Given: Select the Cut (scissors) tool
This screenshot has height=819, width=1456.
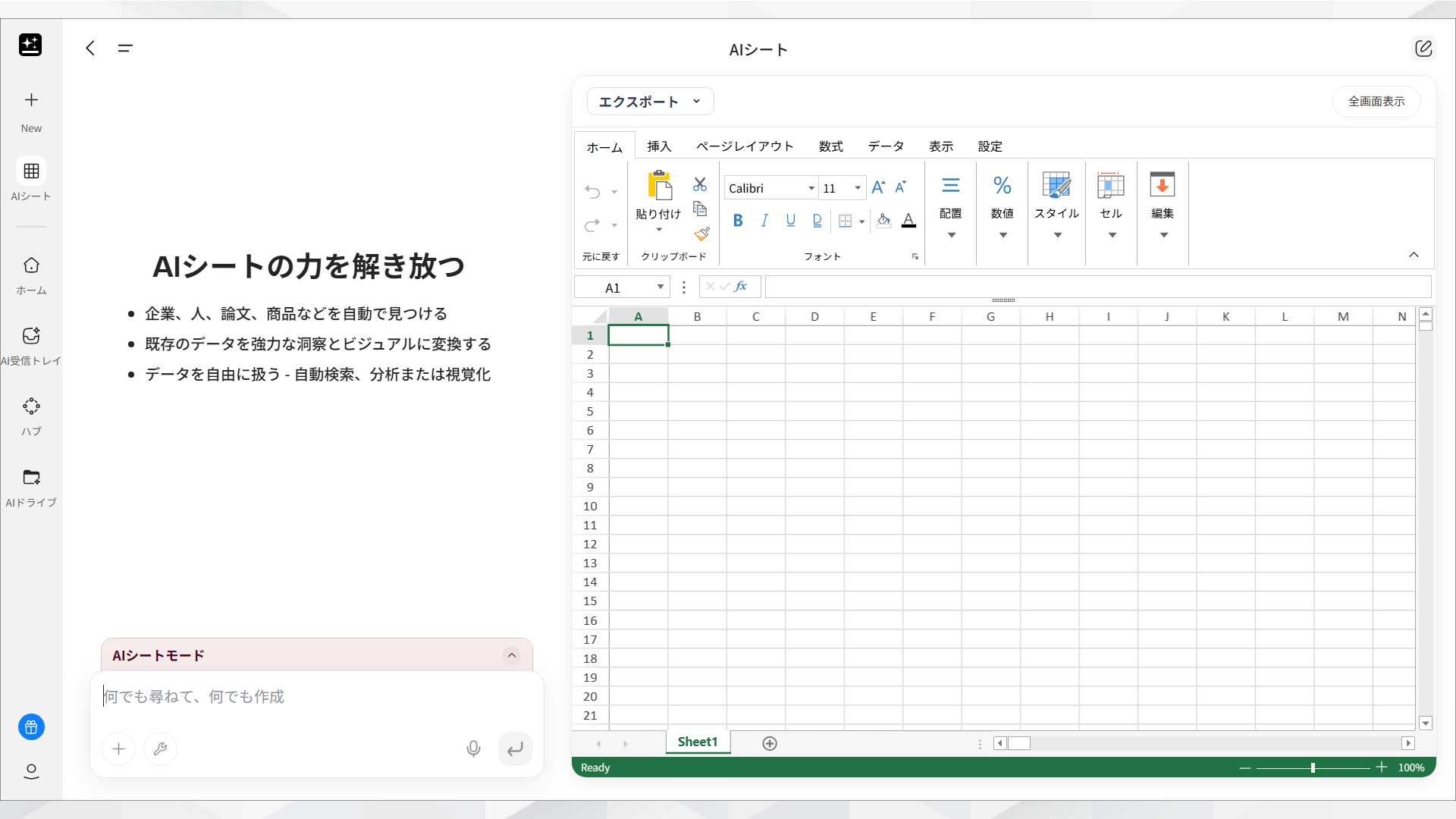Looking at the screenshot, I should point(700,184).
